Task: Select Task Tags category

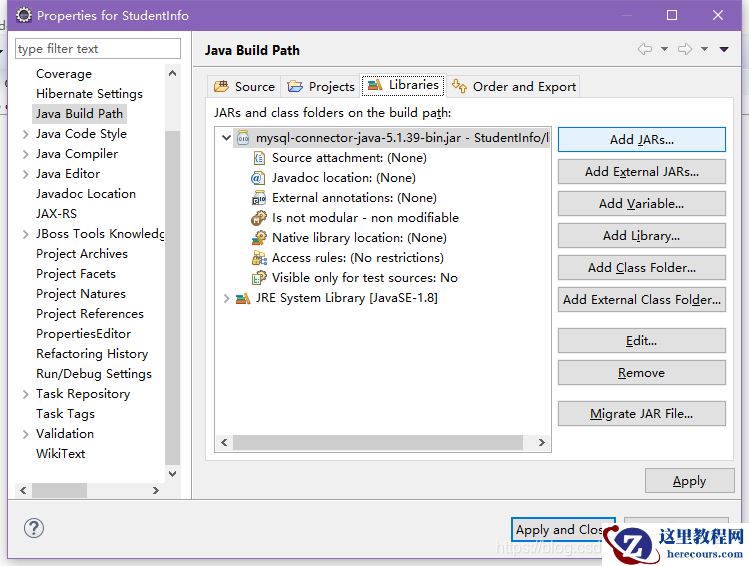Action: coord(65,414)
